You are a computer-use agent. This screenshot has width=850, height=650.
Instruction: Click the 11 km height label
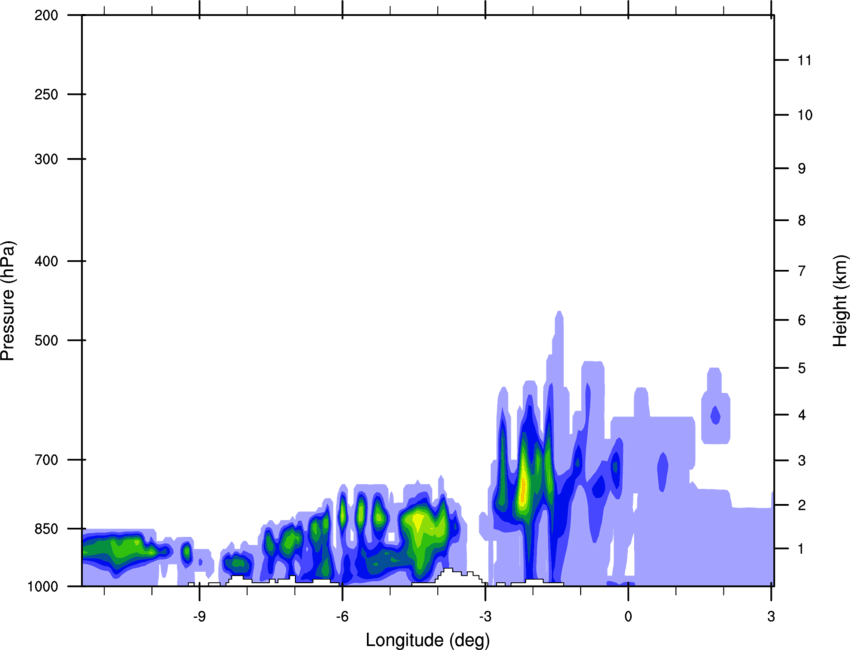tap(805, 60)
